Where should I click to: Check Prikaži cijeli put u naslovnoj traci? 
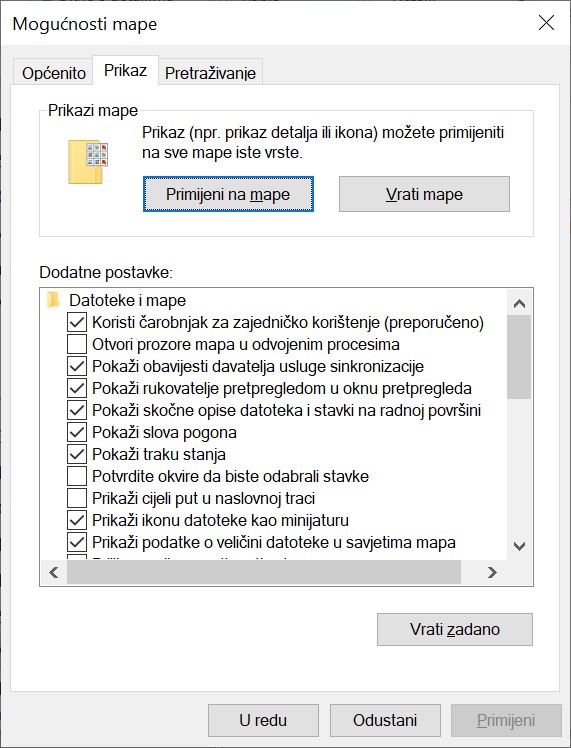[x=77, y=498]
